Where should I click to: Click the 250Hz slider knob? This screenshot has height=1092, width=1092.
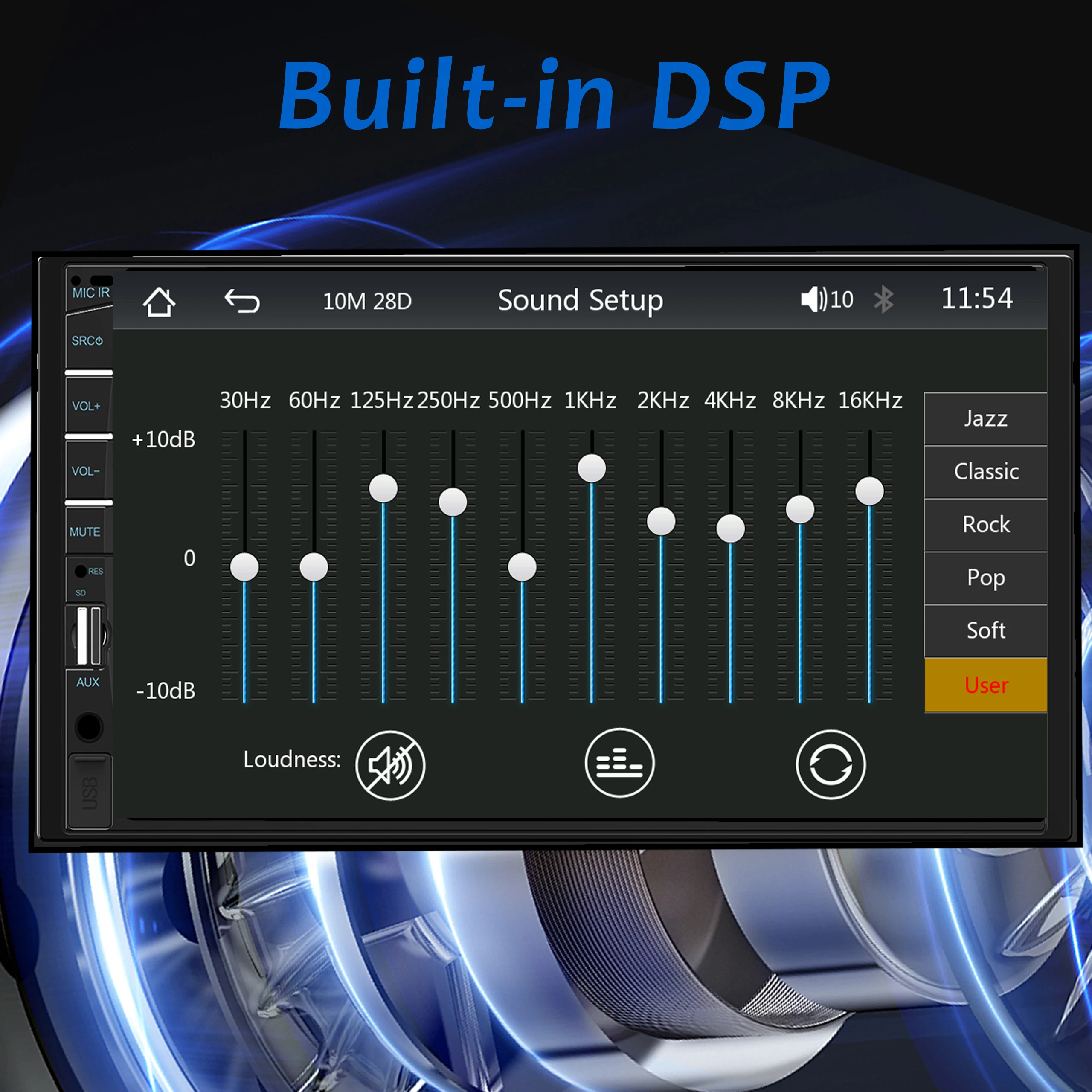click(x=453, y=502)
